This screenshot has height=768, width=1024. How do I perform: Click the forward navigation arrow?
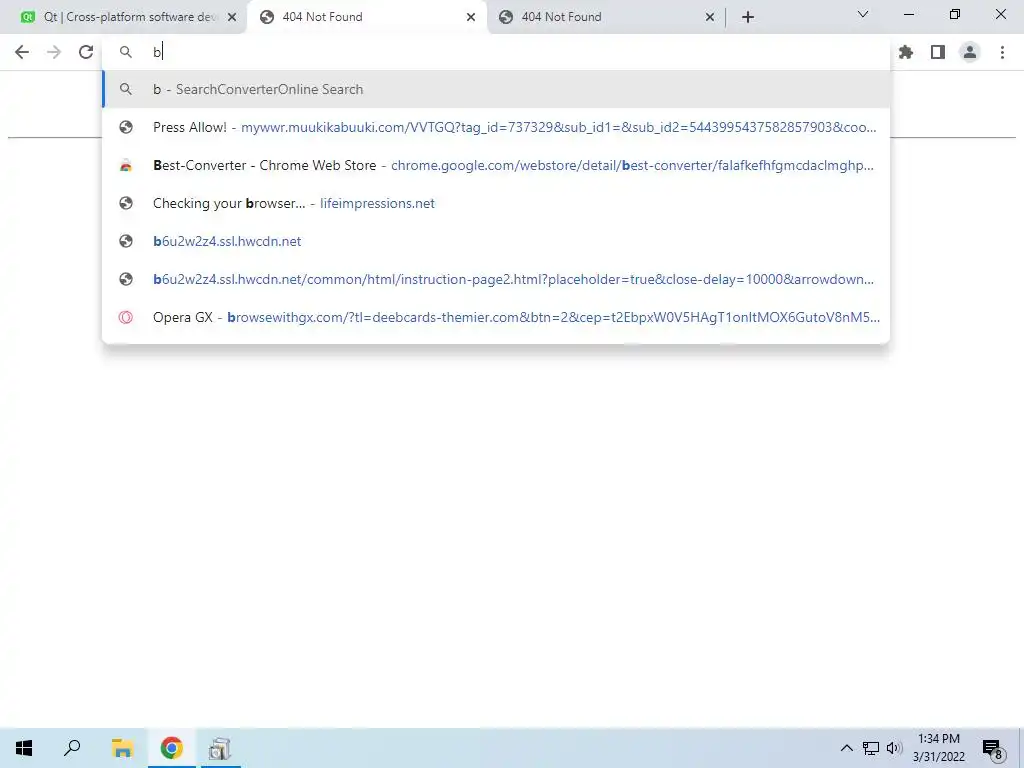[54, 52]
